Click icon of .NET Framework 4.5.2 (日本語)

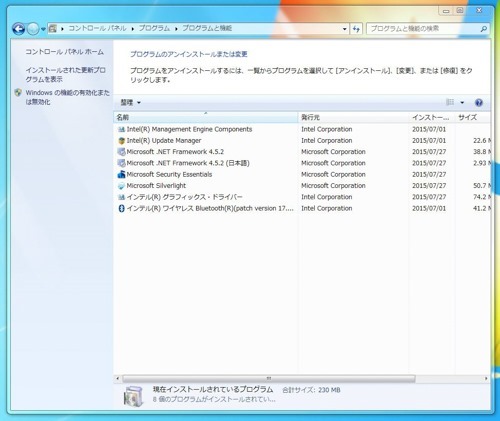pyautogui.click(x=121, y=163)
